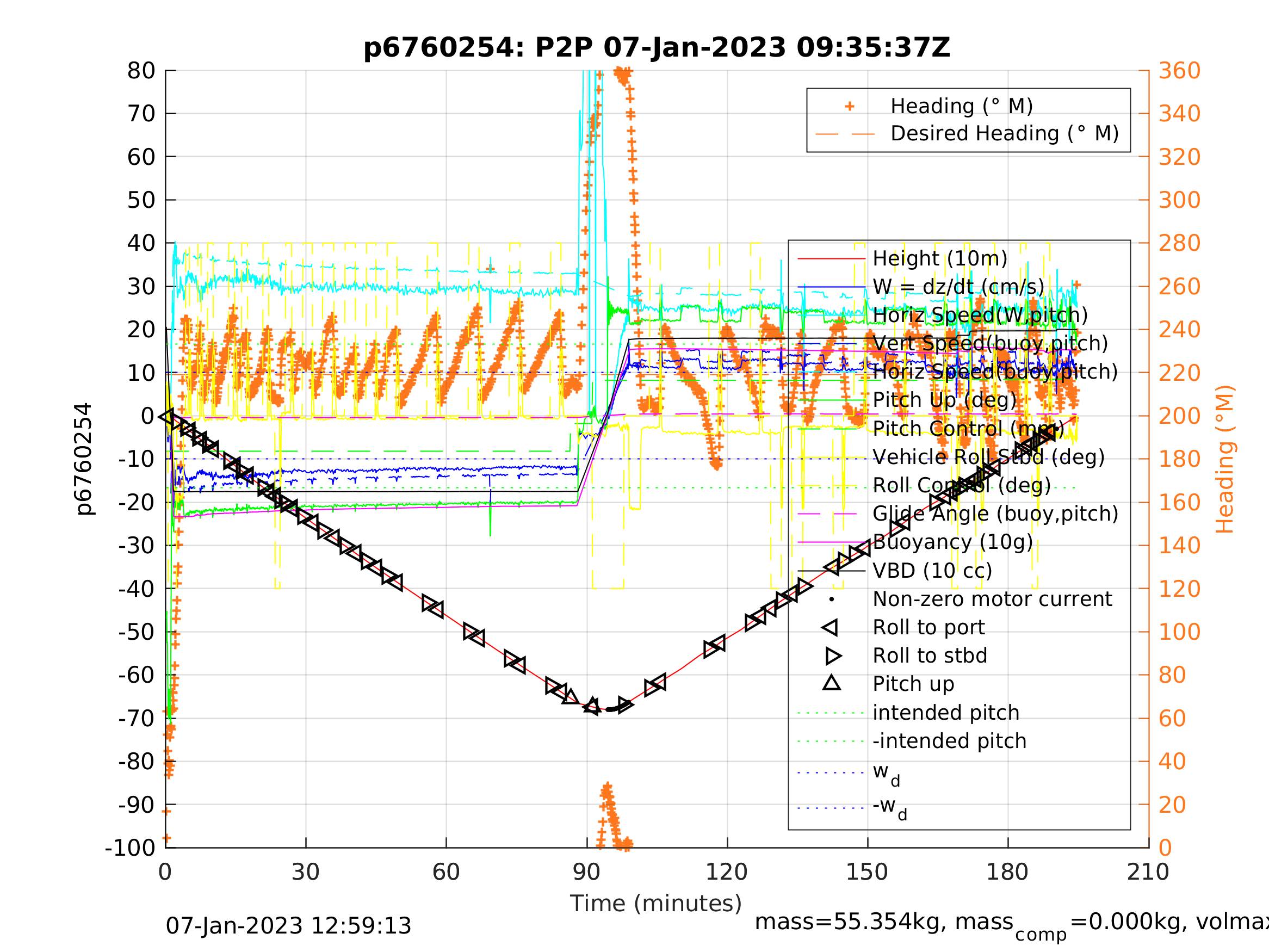Click the Roll to port triangle legend marker

[x=830, y=627]
